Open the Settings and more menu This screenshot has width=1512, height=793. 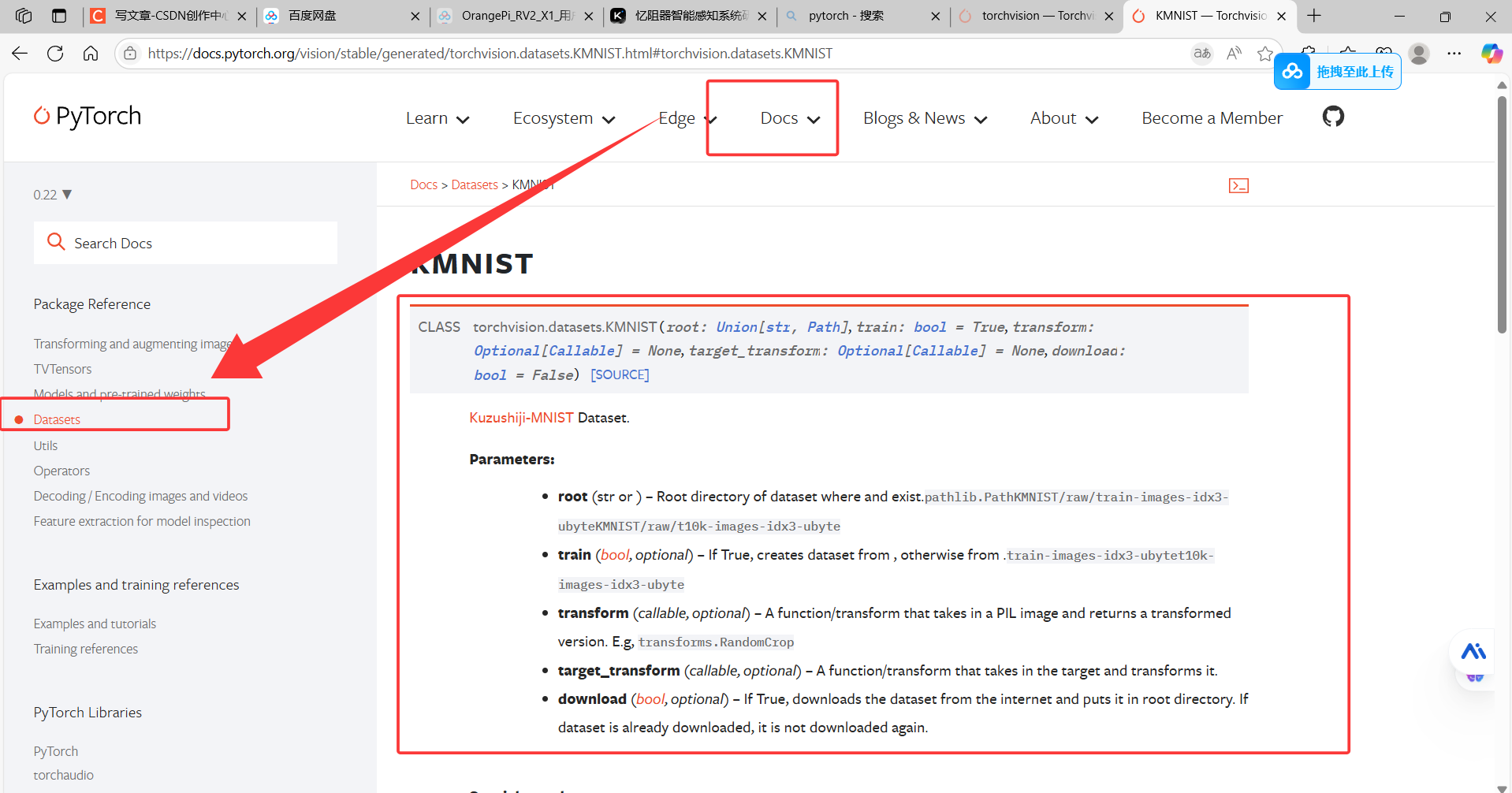click(x=1454, y=54)
